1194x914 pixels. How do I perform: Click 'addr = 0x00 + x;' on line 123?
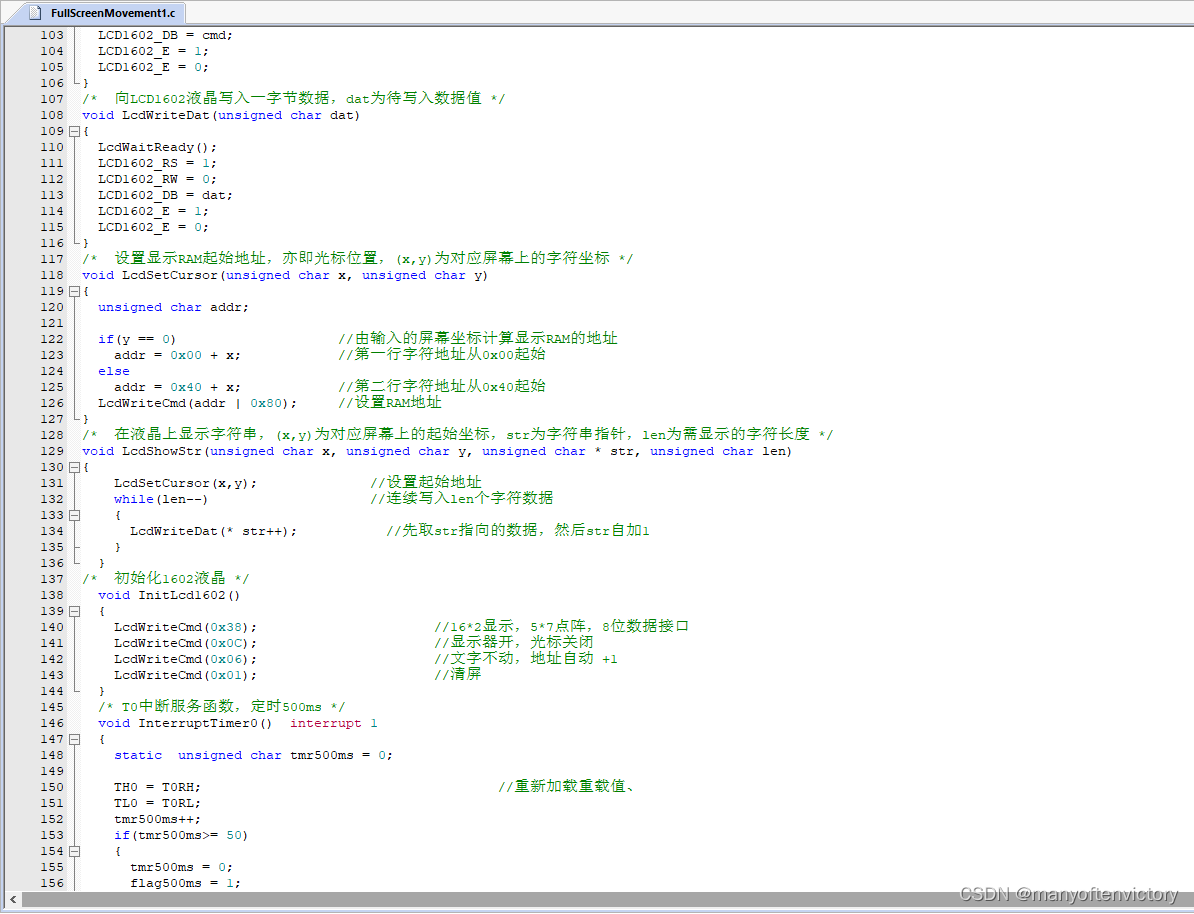click(x=177, y=355)
